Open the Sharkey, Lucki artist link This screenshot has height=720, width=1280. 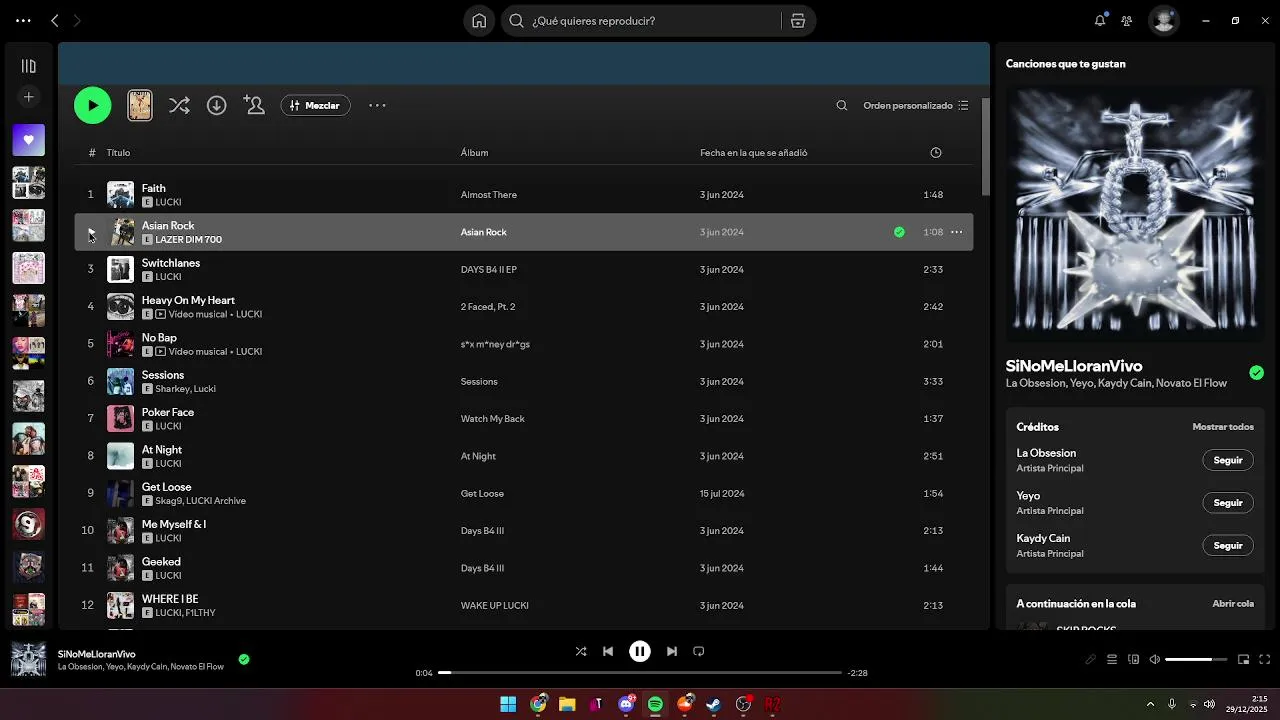(x=185, y=389)
